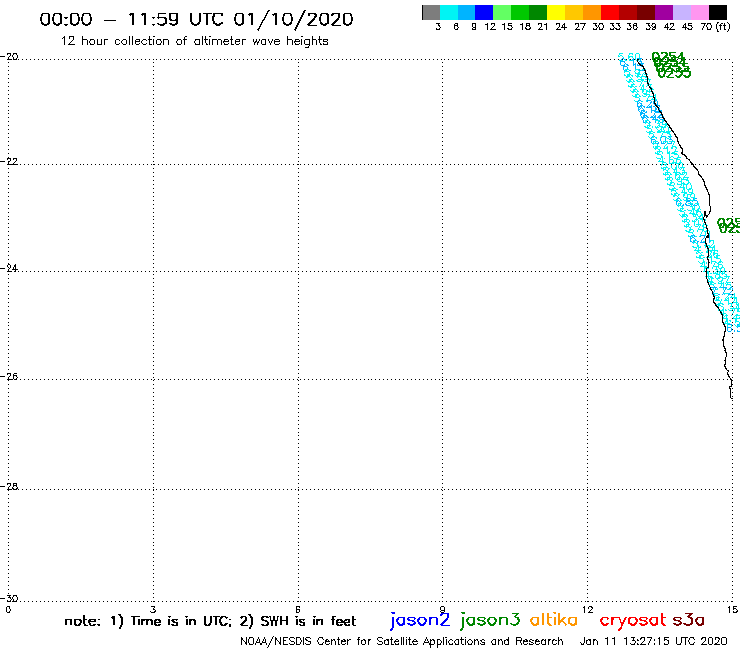740x650 pixels.
Task: Click the '3' longitude axis label
Action: [153, 609]
